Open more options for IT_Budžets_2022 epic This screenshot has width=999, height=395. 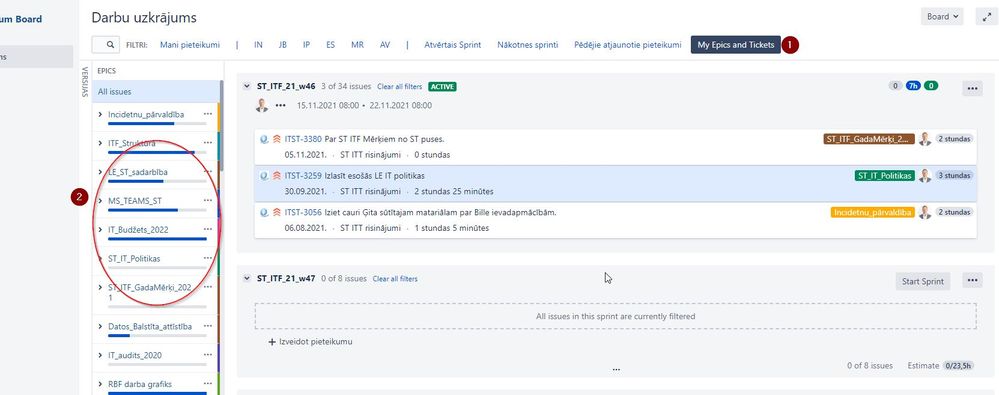[x=208, y=229]
